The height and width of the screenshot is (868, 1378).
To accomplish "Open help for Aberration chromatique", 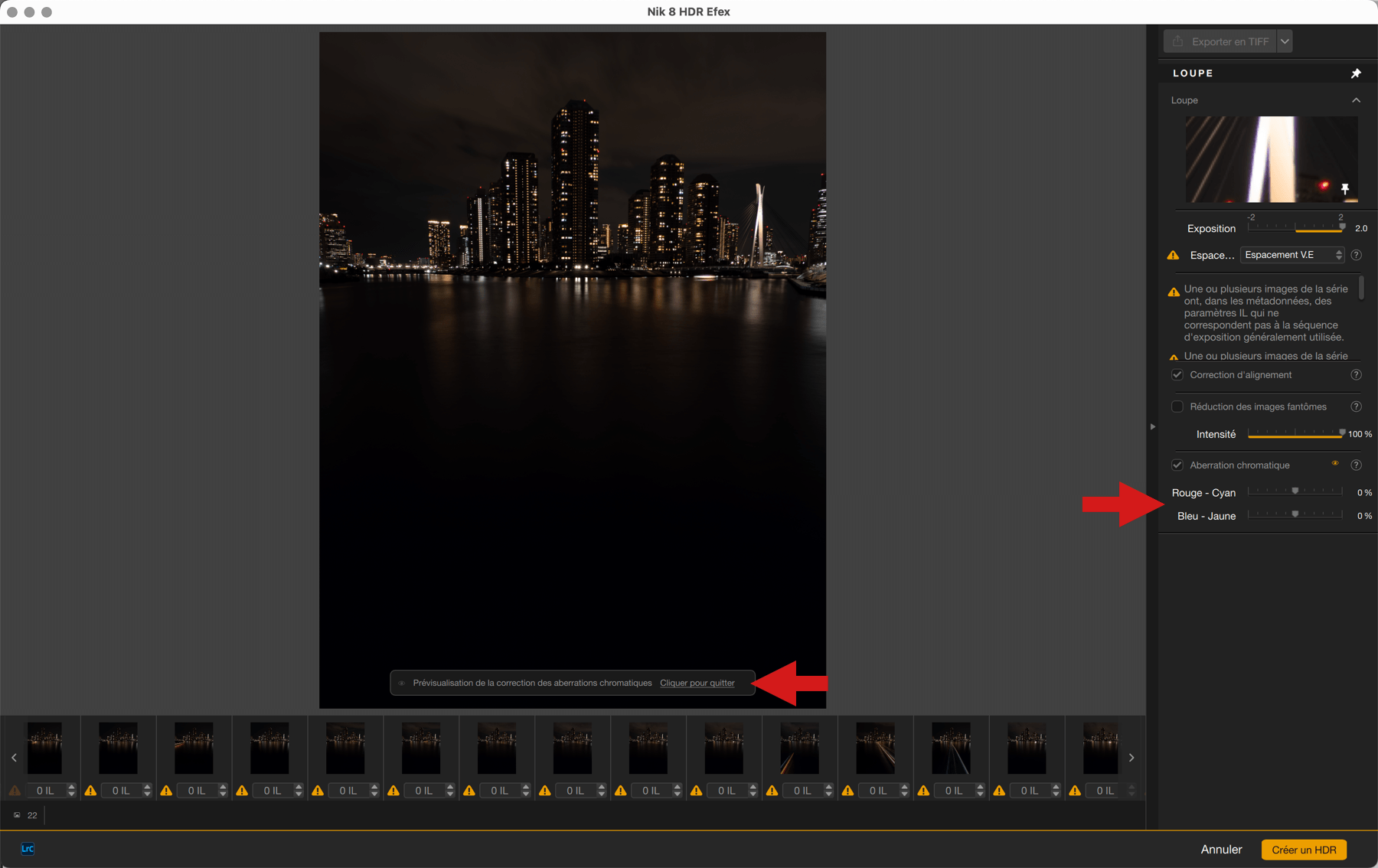I will (1356, 465).
